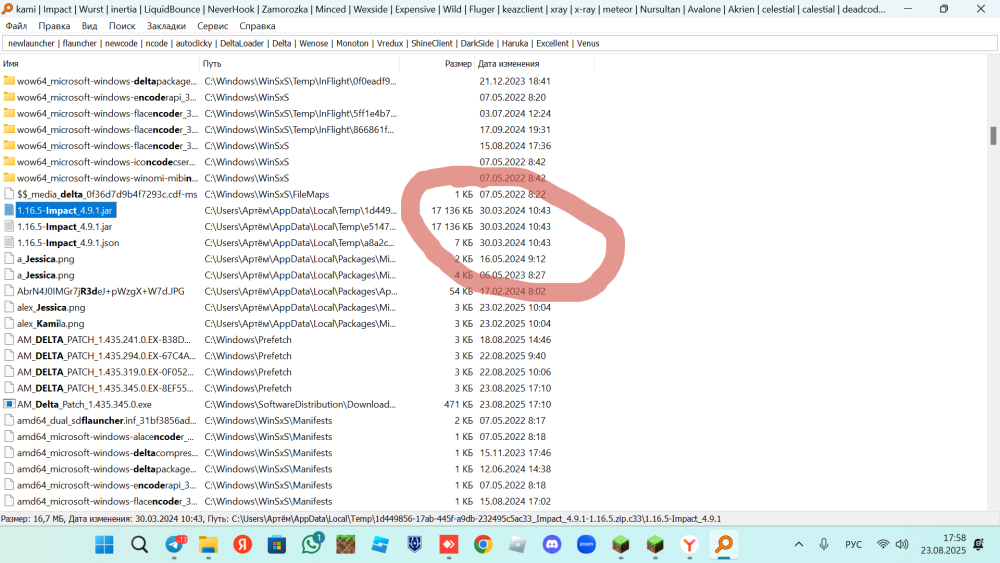
Task: Open the Файл menu
Action: tap(16, 26)
